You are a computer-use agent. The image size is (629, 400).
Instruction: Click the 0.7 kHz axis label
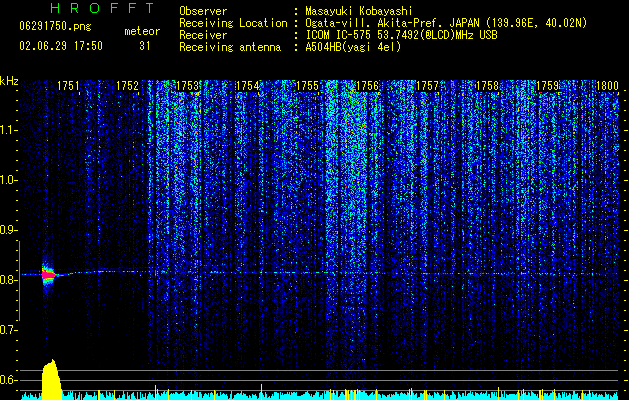pyautogui.click(x=9, y=330)
